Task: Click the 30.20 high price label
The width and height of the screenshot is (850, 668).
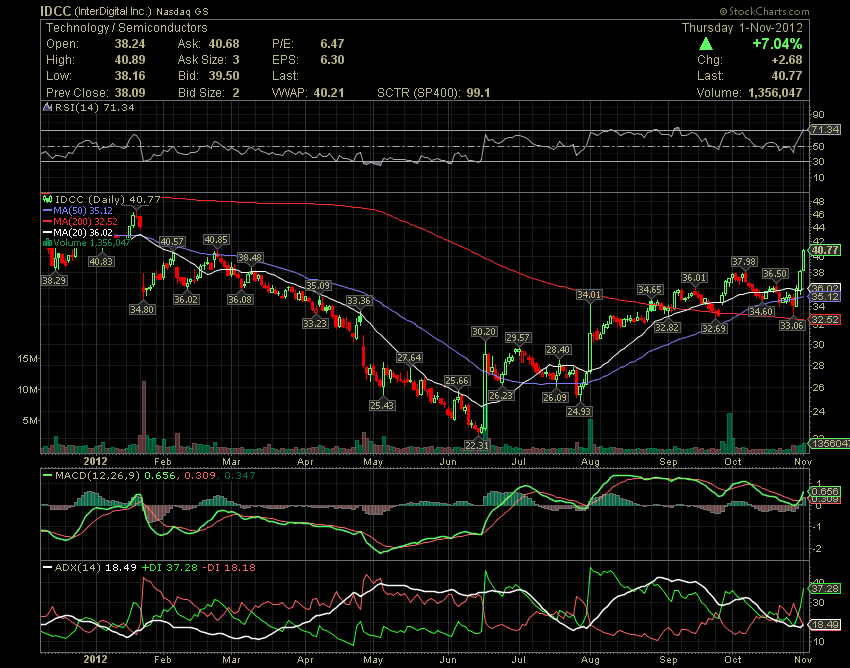Action: (x=484, y=331)
